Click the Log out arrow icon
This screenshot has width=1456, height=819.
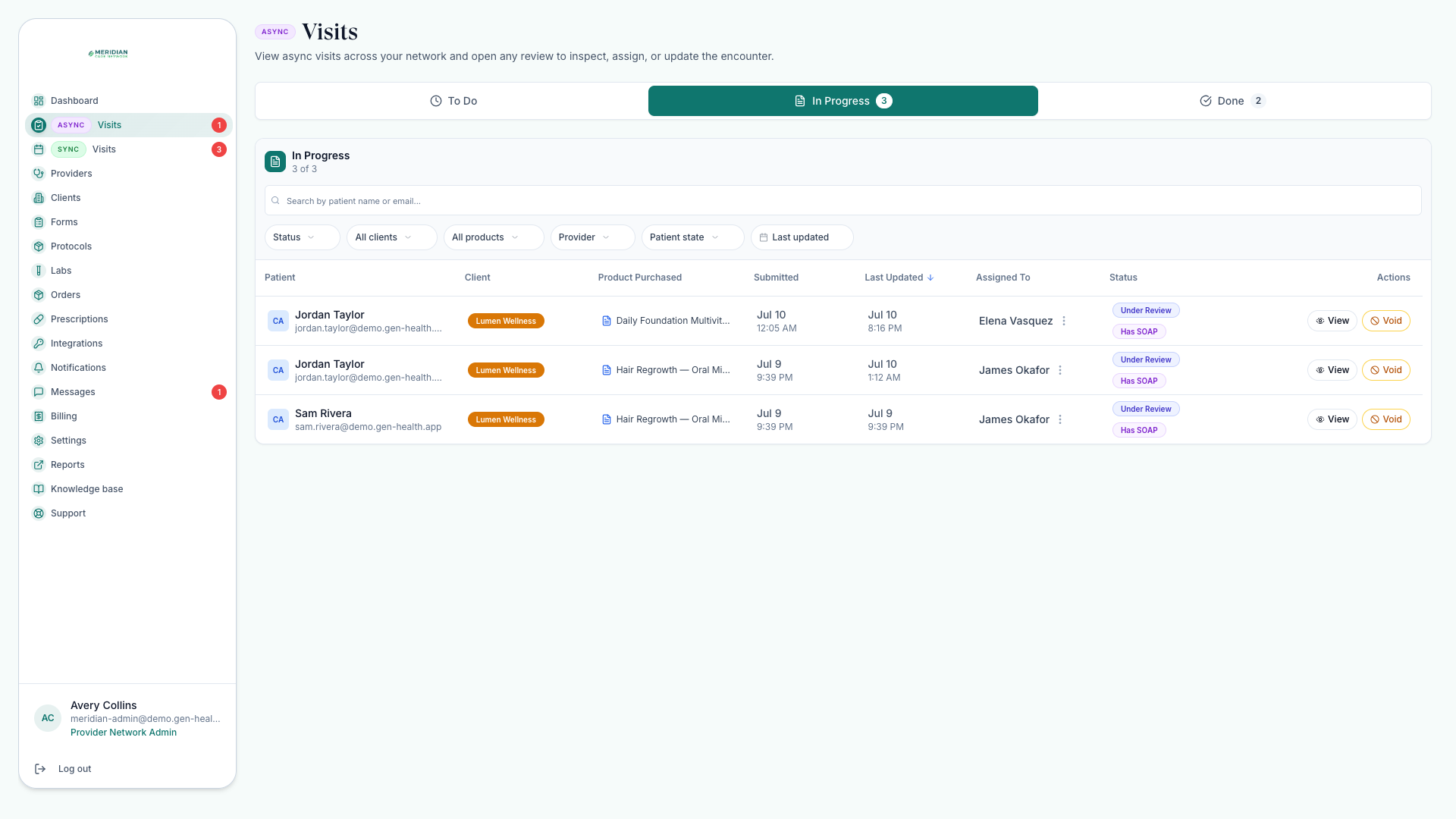40,769
